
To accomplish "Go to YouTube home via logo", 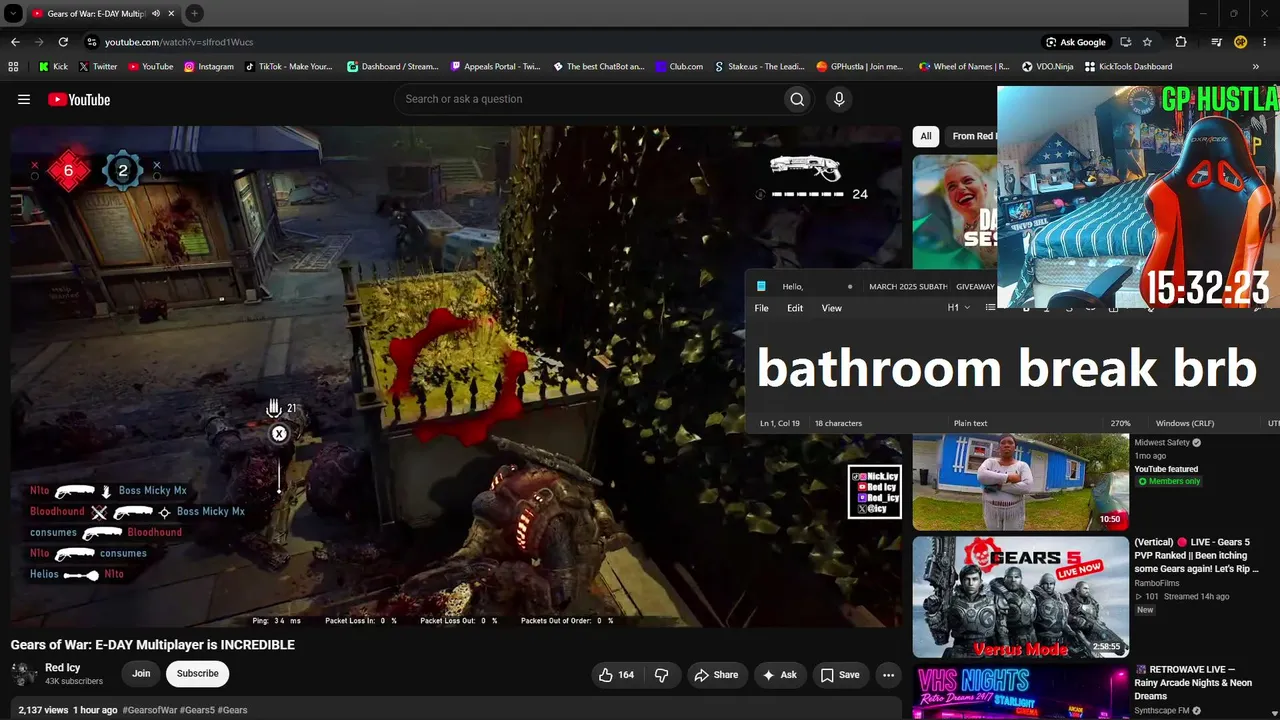I will 79,99.
